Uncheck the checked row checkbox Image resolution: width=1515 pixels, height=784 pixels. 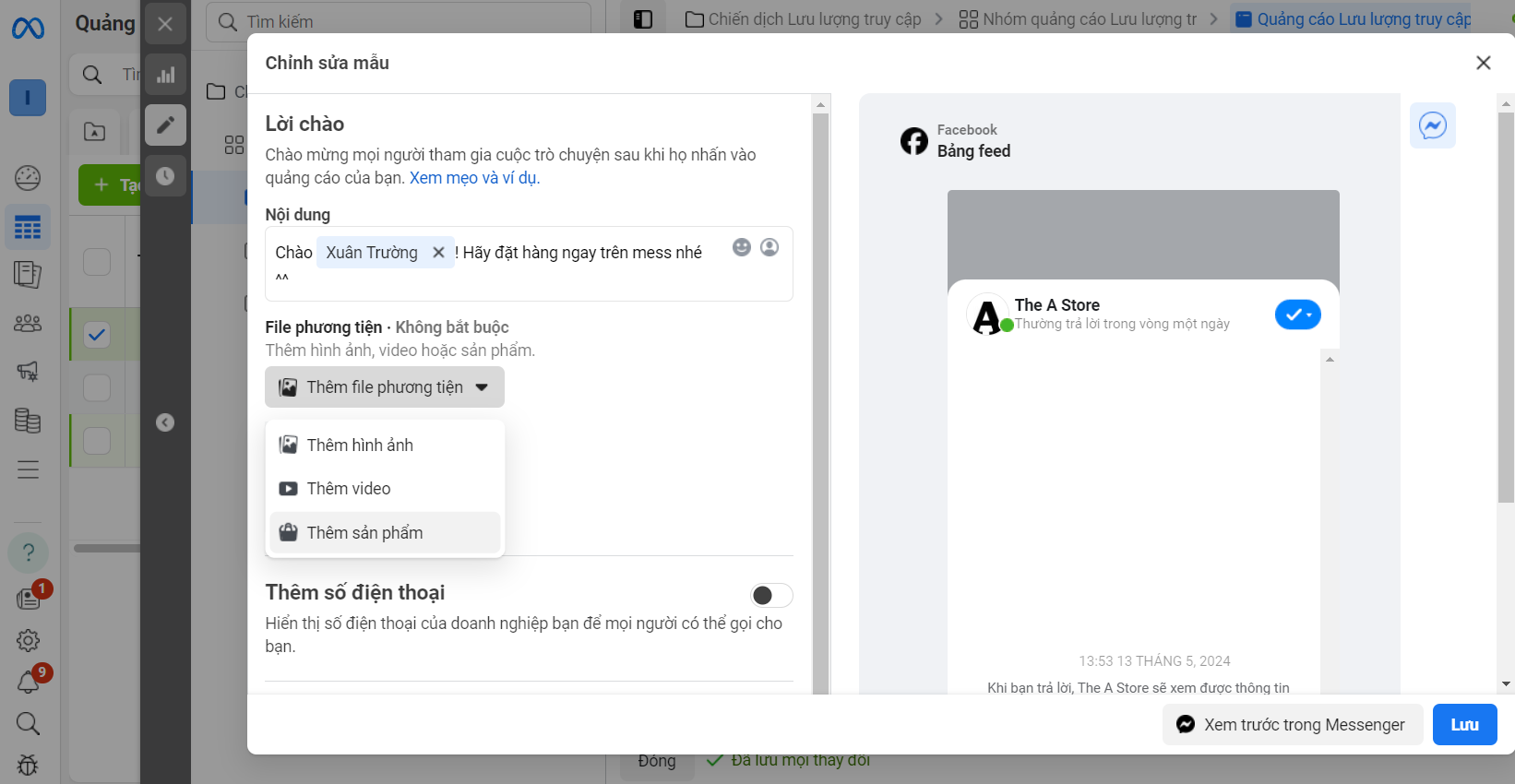click(97, 335)
